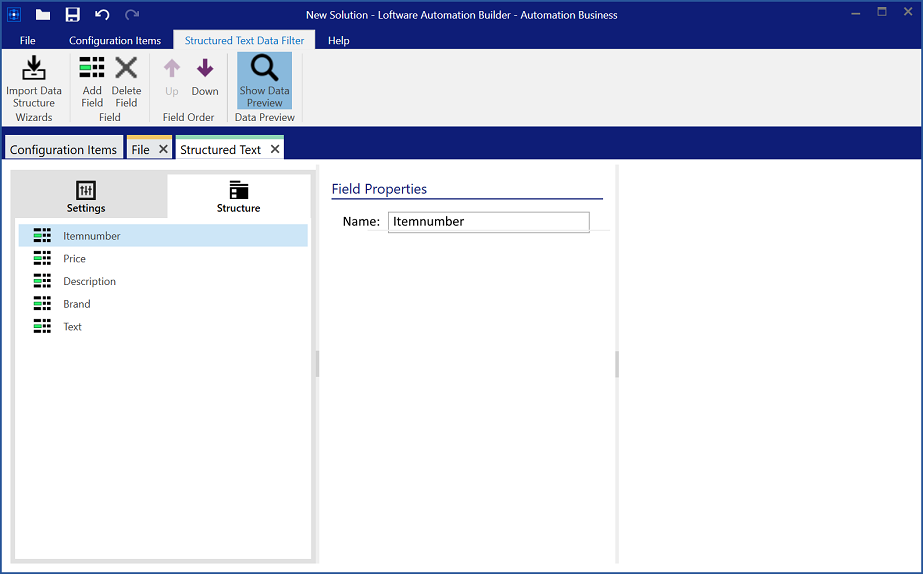The width and height of the screenshot is (923, 574).
Task: Open the Configuration Items ribbon tab
Action: click(x=115, y=41)
